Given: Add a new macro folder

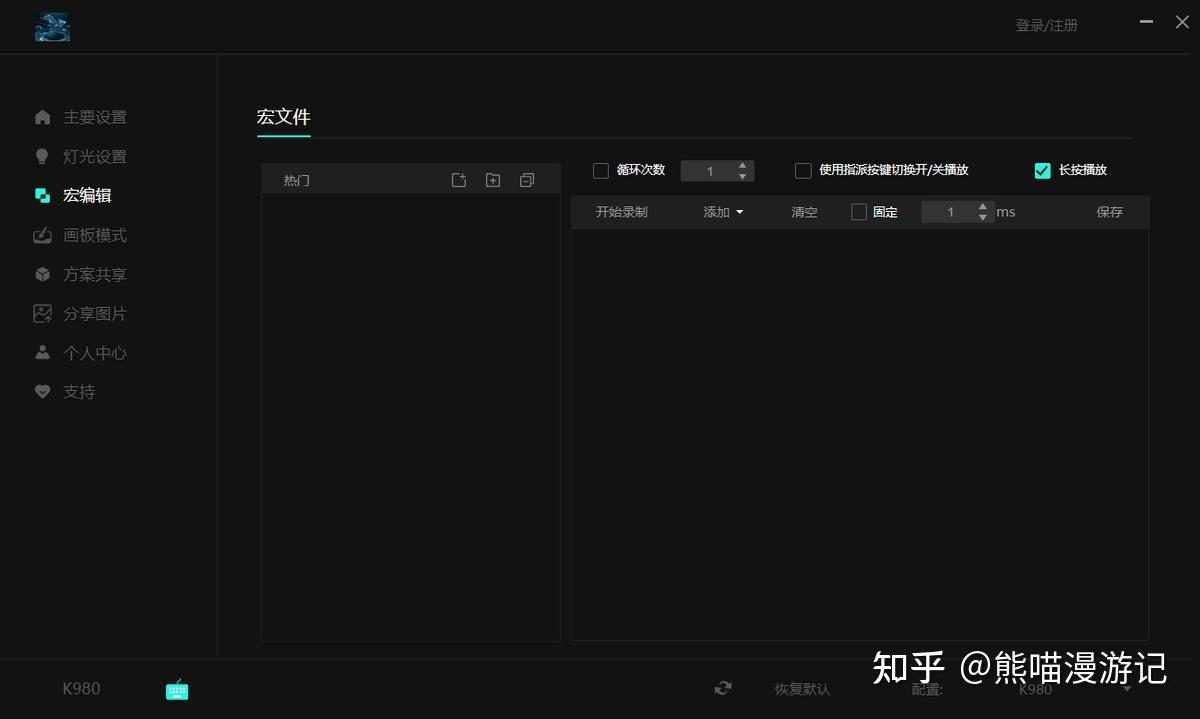Looking at the screenshot, I should tap(492, 179).
